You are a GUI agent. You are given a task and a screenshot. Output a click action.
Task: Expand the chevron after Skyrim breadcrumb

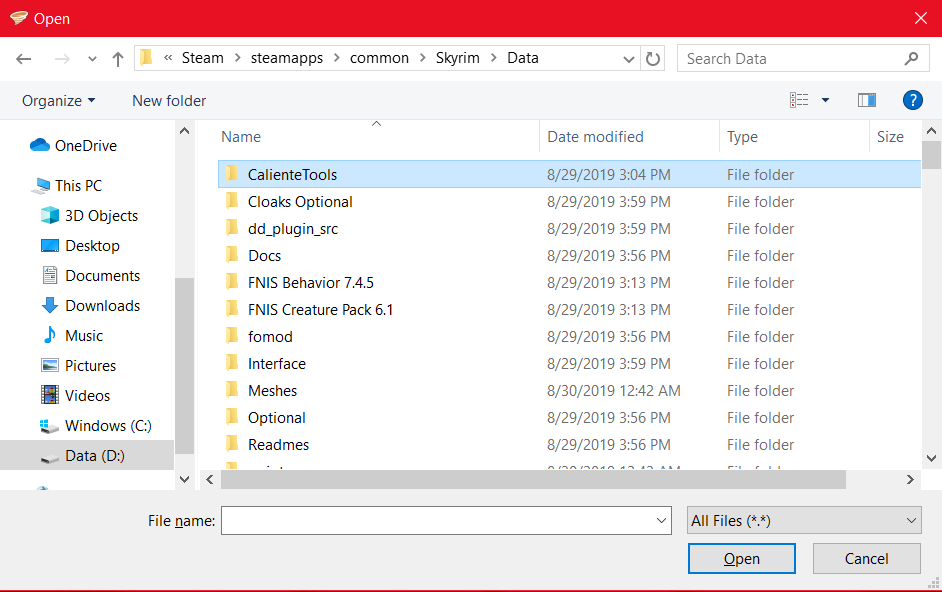(494, 58)
